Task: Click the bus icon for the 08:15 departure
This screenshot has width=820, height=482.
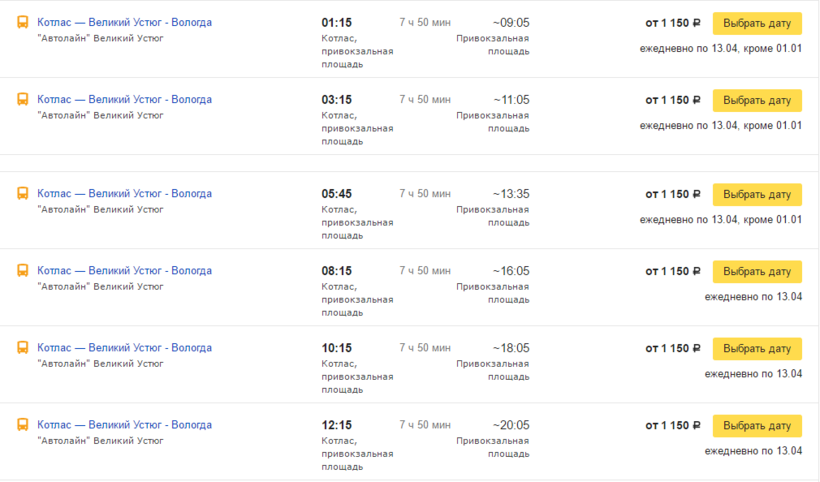Action: (x=23, y=271)
